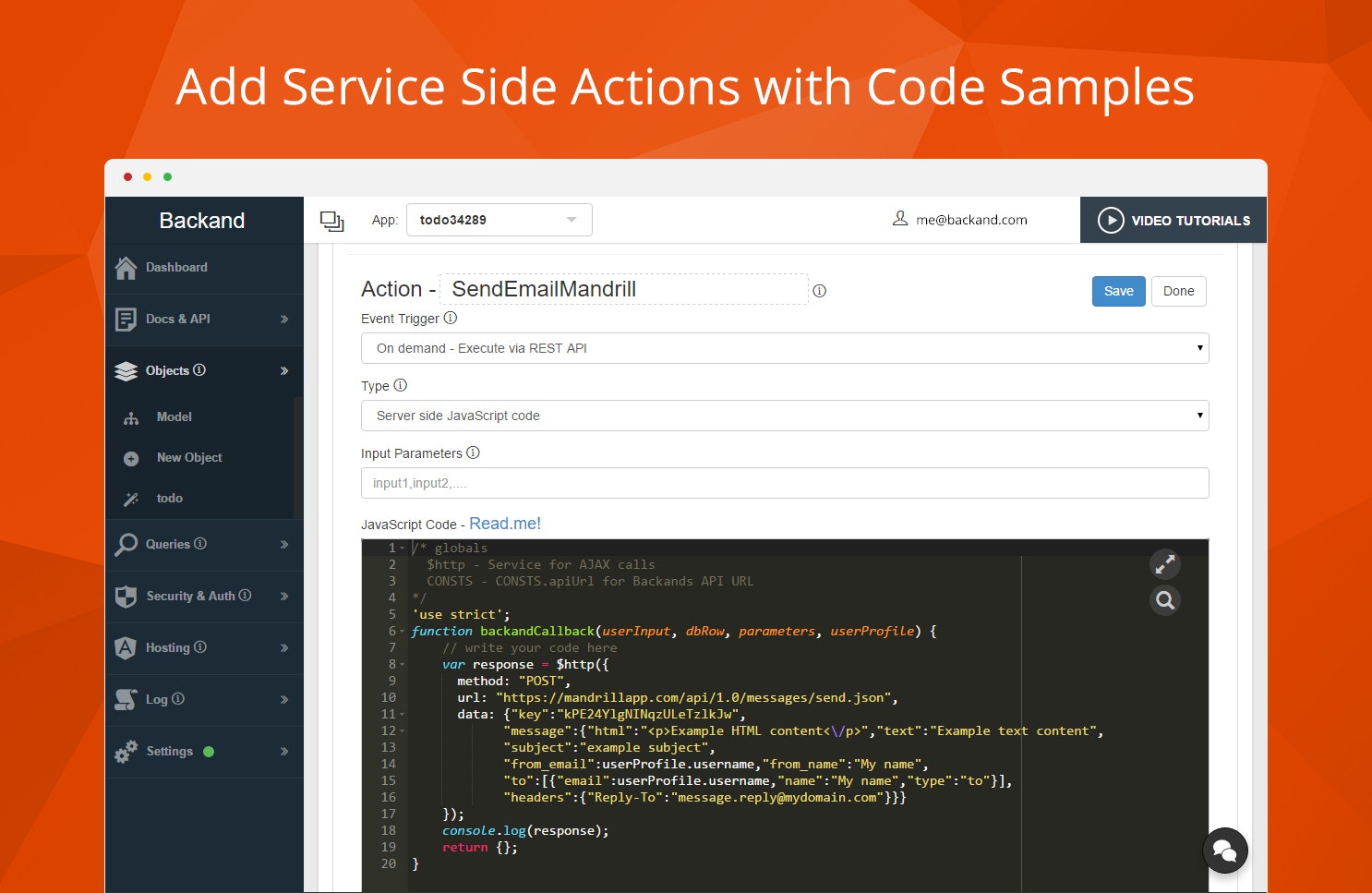The height and width of the screenshot is (893, 1372).
Task: Click the Log scroll icon
Action: tap(126, 700)
